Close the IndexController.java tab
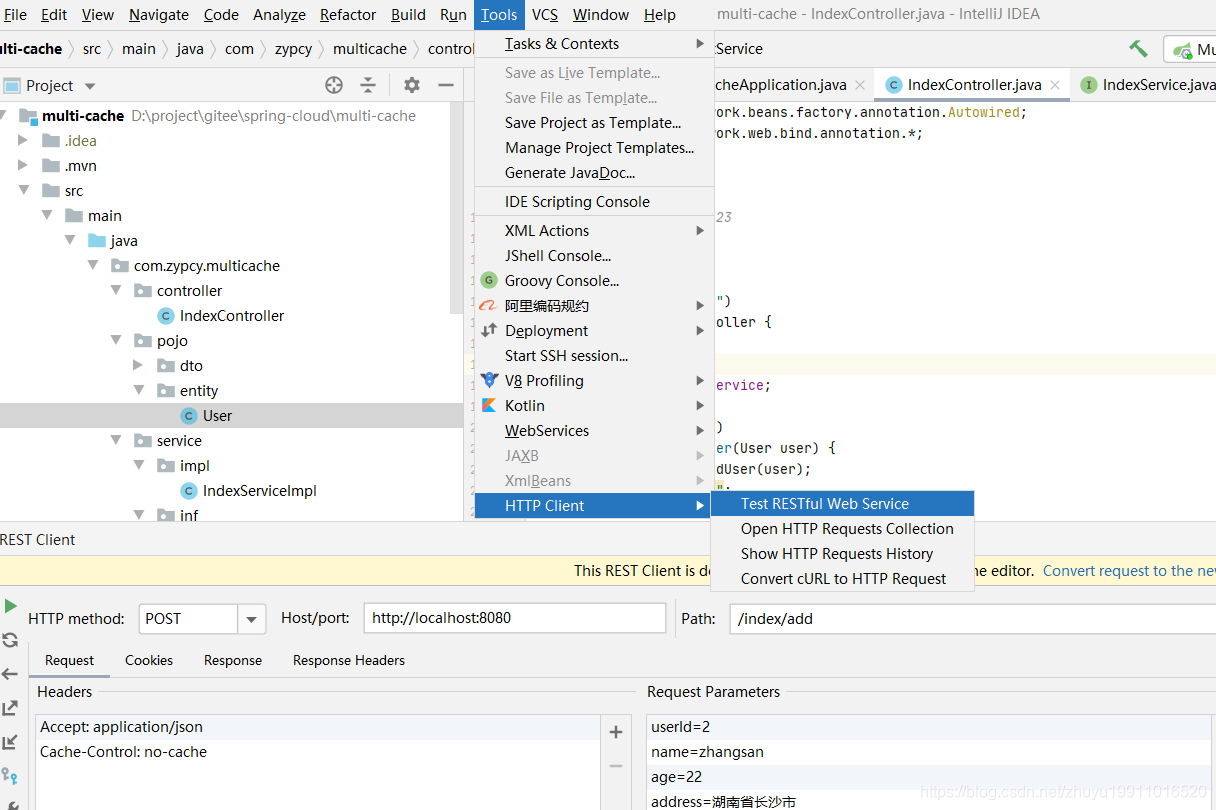Screen dimensions: 1216x810 coord(1055,85)
